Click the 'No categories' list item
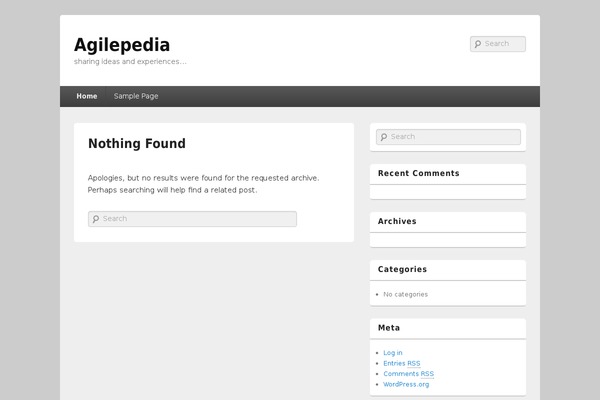This screenshot has height=400, width=600. [x=405, y=294]
